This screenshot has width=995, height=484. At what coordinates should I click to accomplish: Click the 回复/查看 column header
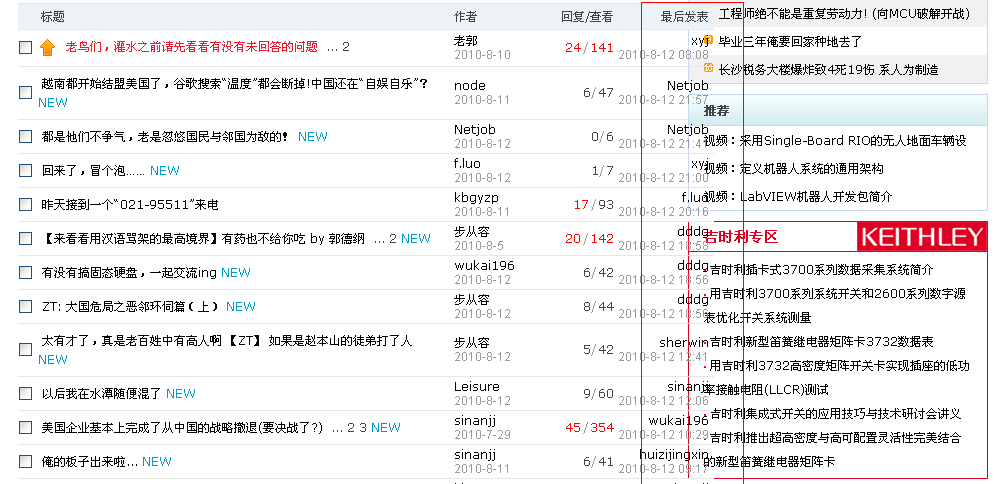pyautogui.click(x=587, y=17)
